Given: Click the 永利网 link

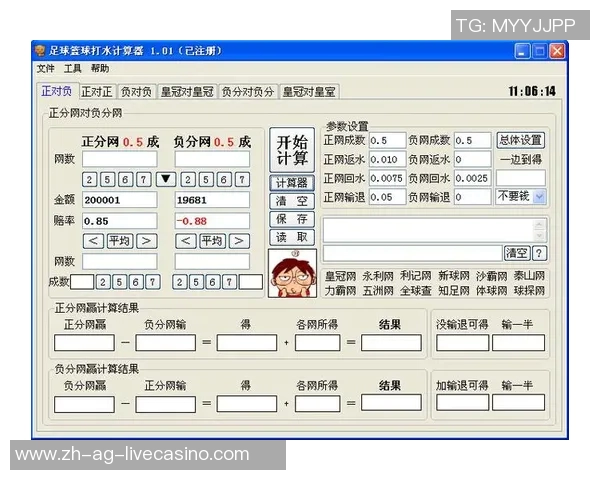Looking at the screenshot, I should click(x=378, y=276).
